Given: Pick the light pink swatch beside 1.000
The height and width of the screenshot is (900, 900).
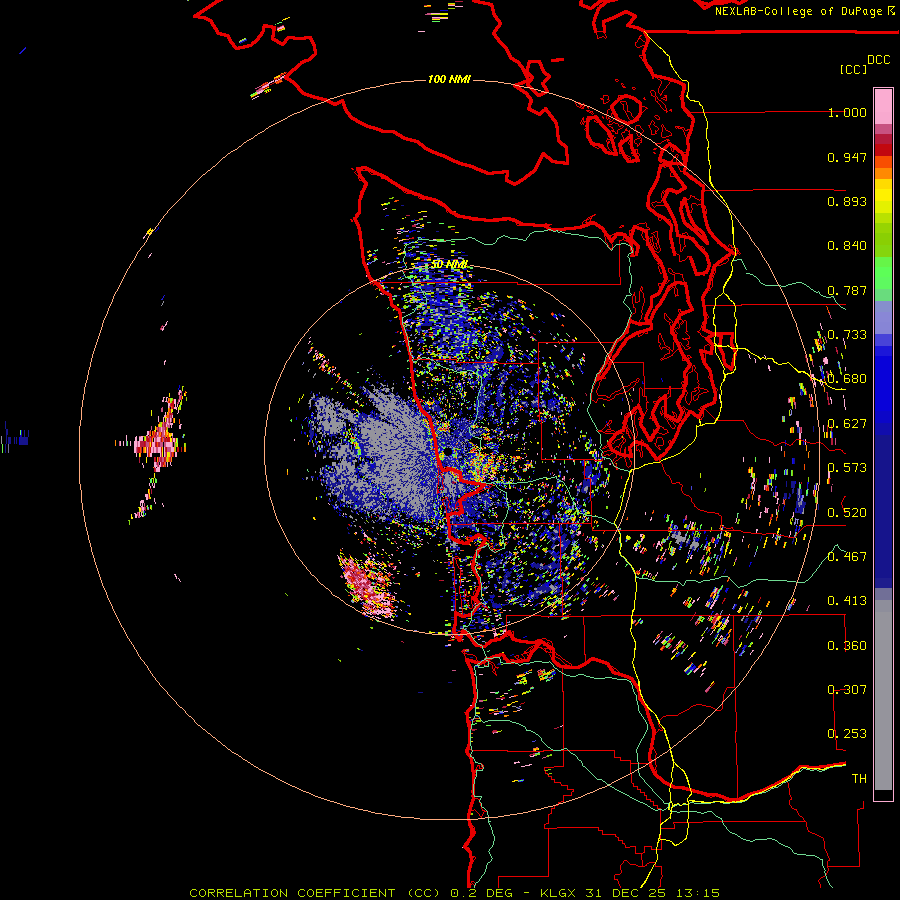Looking at the screenshot, I should click(x=883, y=107).
